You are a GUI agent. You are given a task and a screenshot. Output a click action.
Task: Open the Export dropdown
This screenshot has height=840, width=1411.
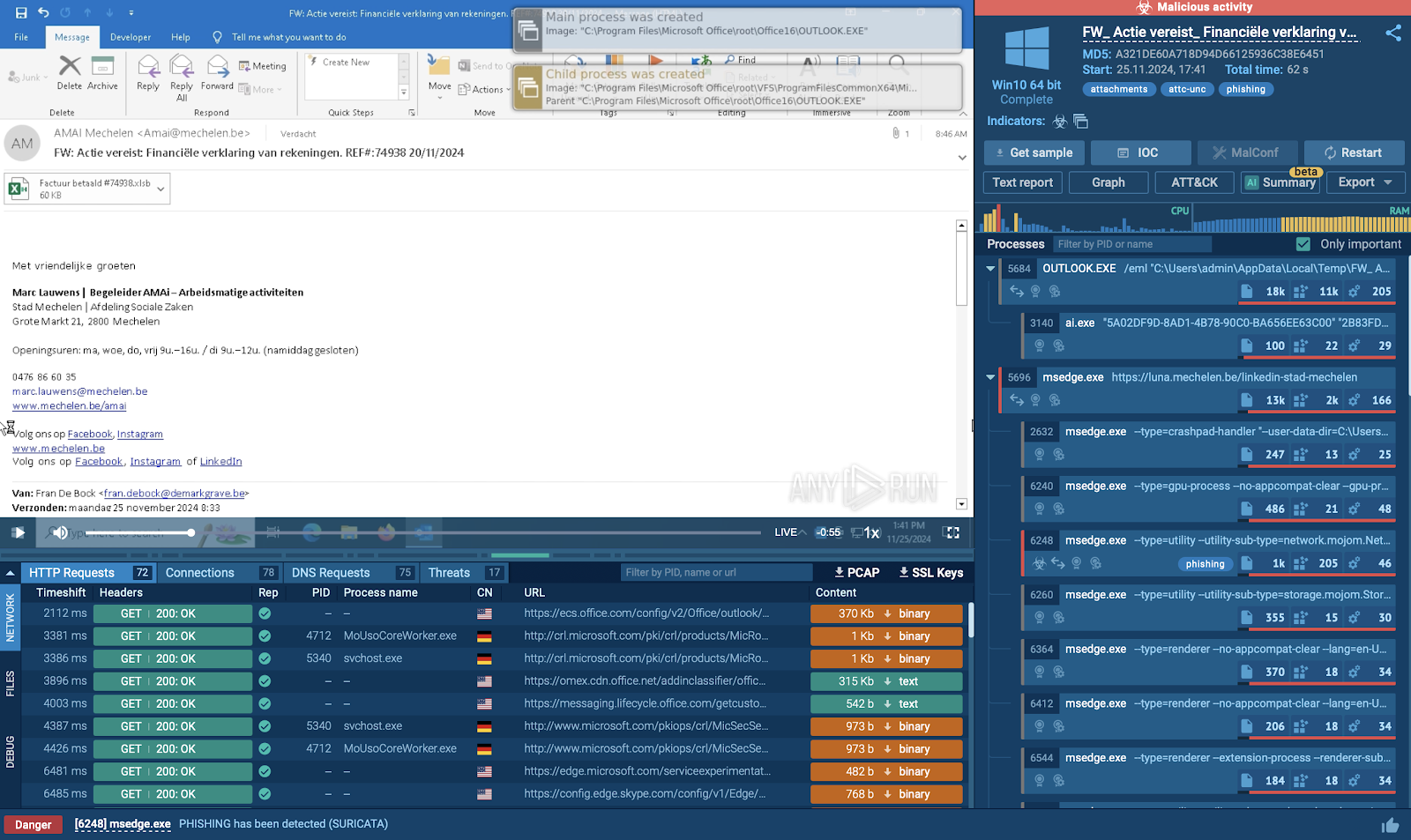pyautogui.click(x=1365, y=182)
